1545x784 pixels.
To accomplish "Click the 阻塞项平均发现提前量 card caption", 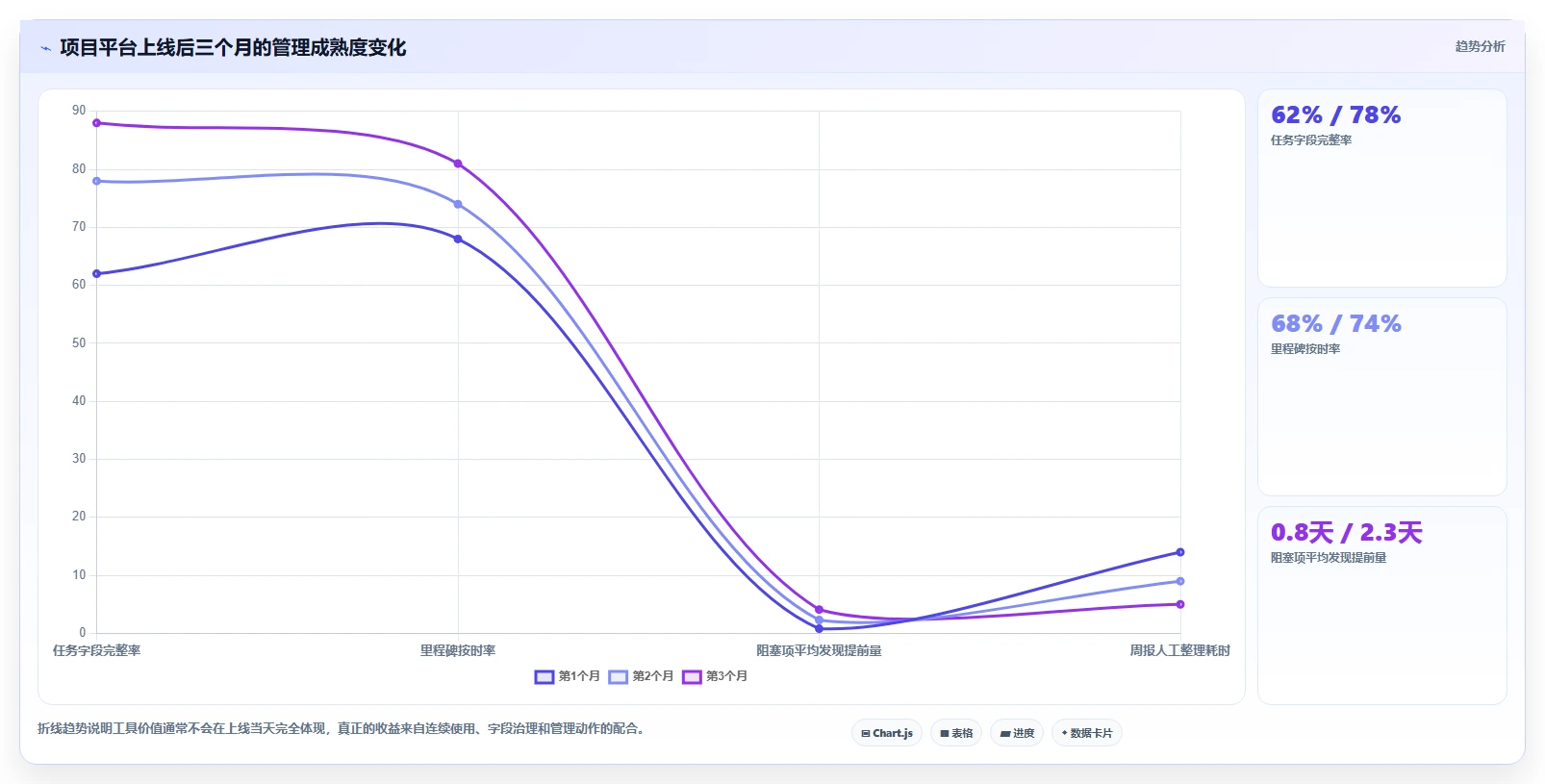I will 1329,558.
